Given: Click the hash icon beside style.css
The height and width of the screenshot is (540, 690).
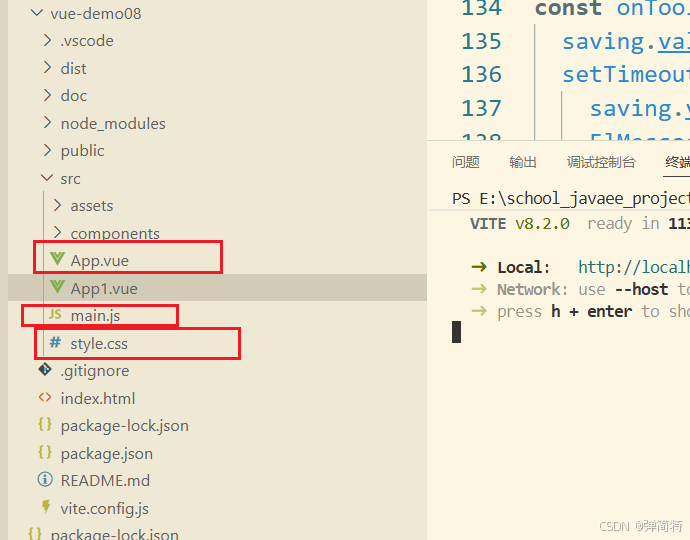Looking at the screenshot, I should point(55,342).
